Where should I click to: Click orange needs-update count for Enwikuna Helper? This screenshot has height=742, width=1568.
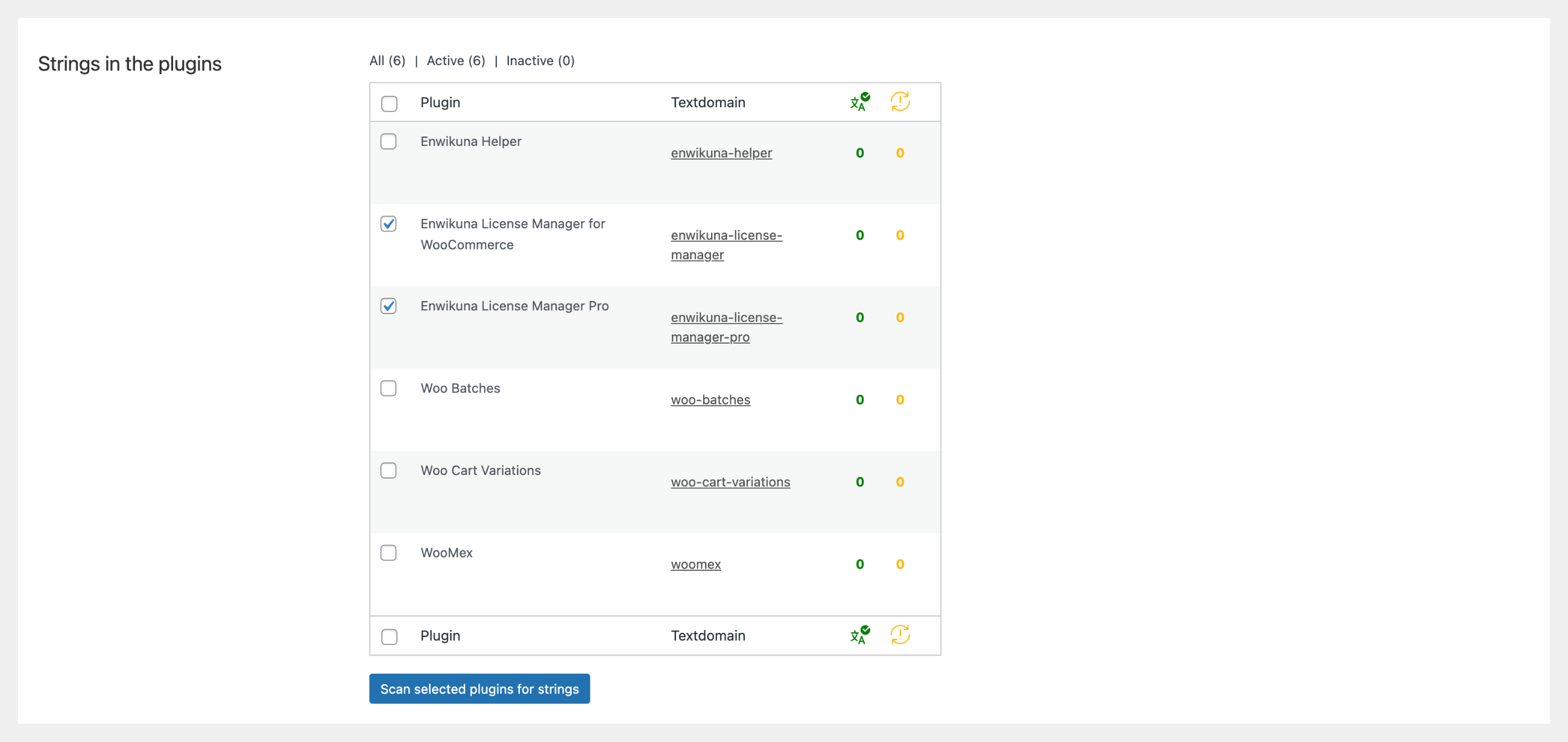point(900,152)
